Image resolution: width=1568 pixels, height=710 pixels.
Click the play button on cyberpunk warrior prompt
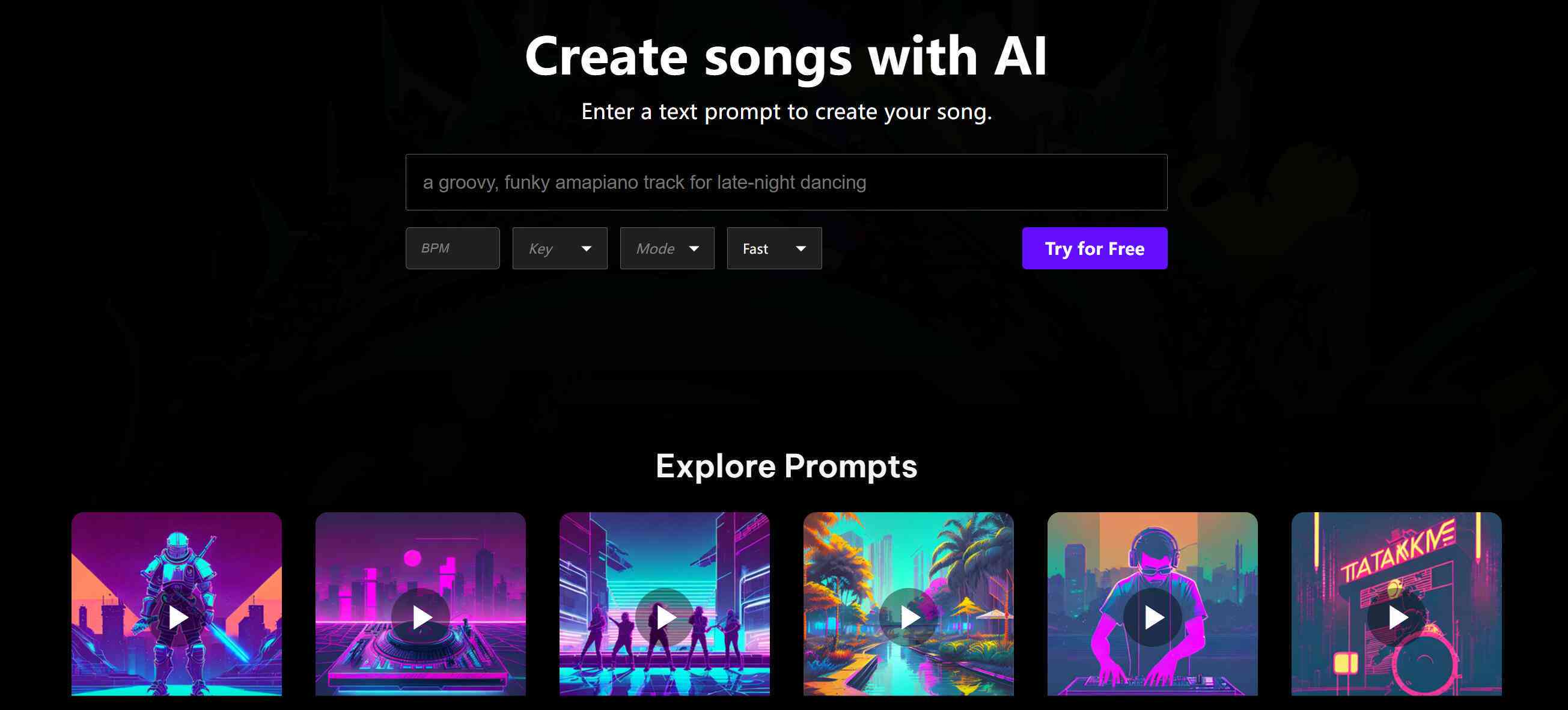pyautogui.click(x=178, y=617)
